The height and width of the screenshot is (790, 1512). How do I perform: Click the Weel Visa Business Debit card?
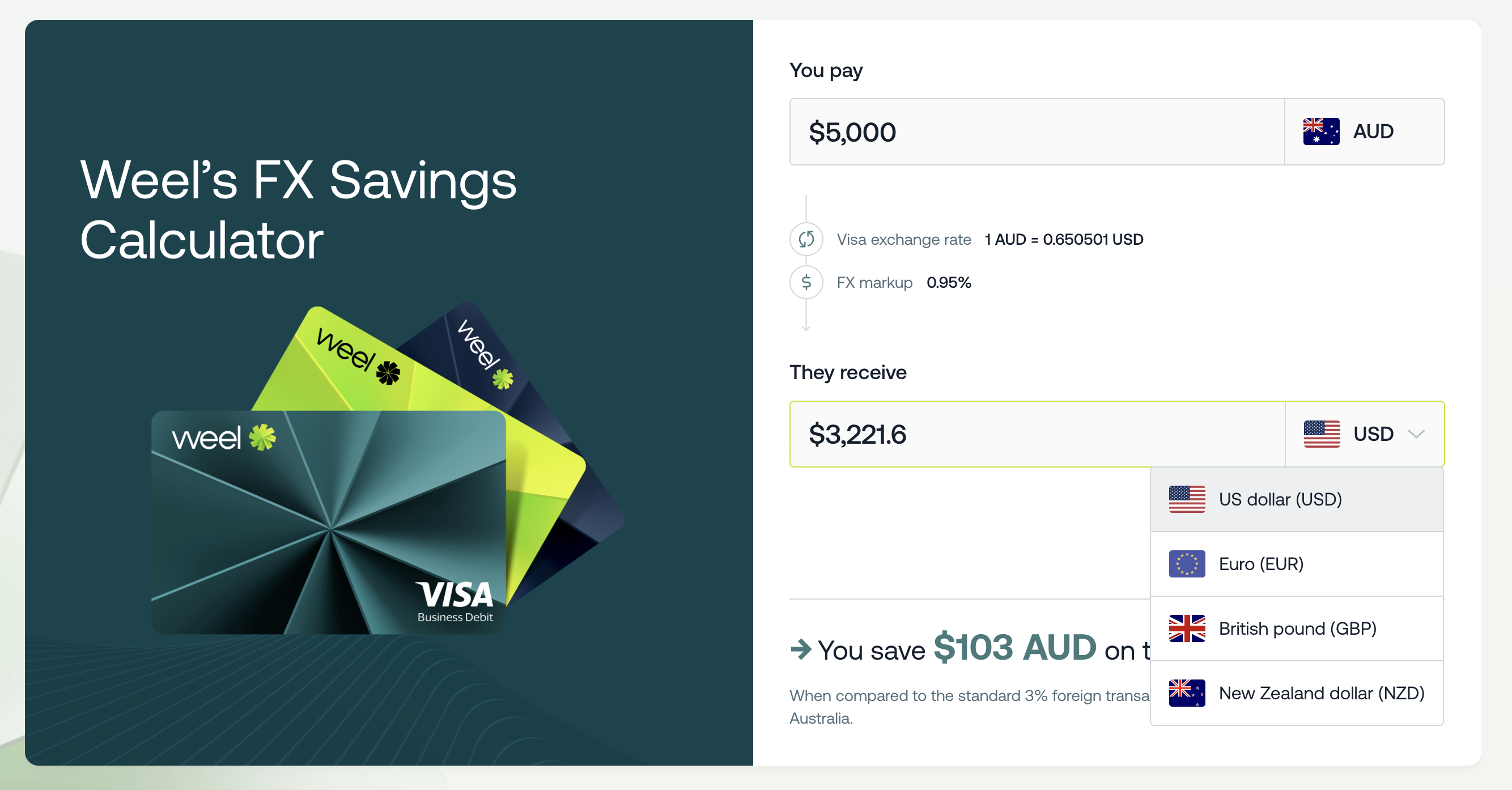[329, 523]
